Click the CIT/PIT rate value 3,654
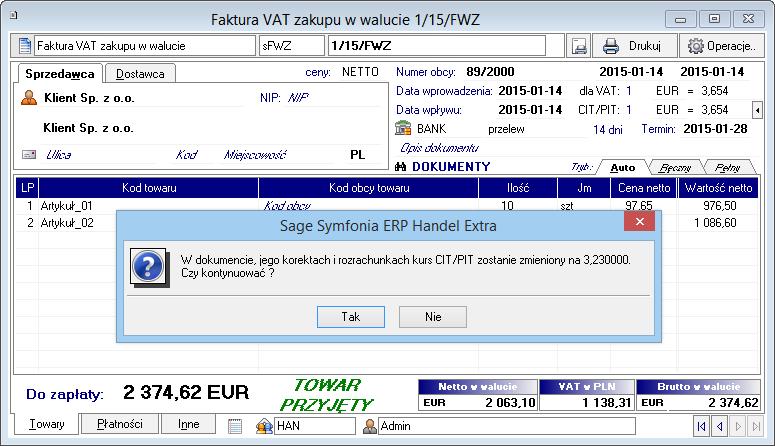The height and width of the screenshot is (446, 775). pyautogui.click(x=714, y=110)
